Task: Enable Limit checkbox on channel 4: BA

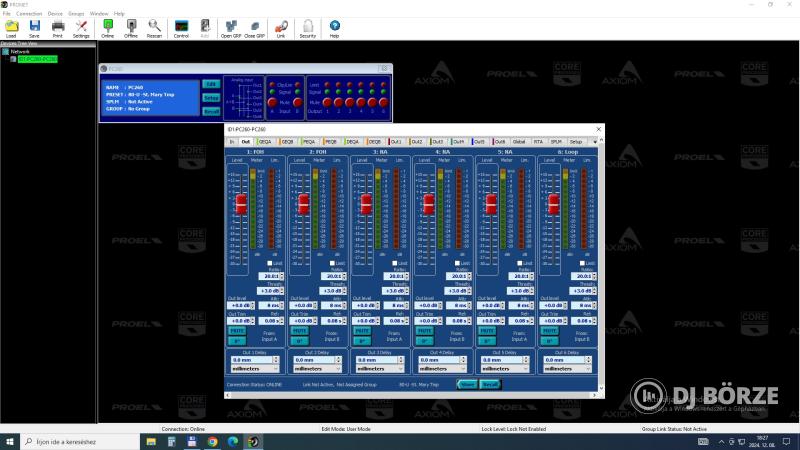Action: pos(457,263)
